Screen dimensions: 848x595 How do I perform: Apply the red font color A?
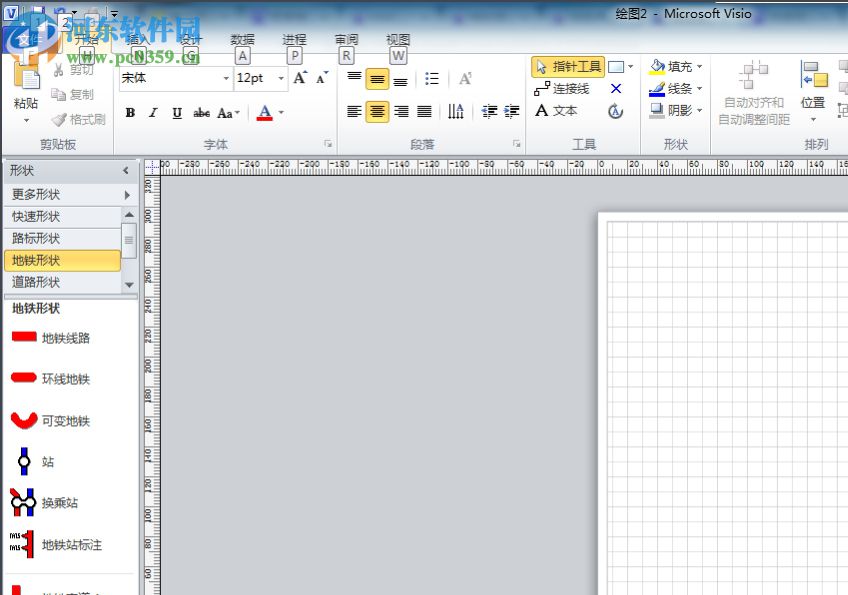(x=264, y=113)
